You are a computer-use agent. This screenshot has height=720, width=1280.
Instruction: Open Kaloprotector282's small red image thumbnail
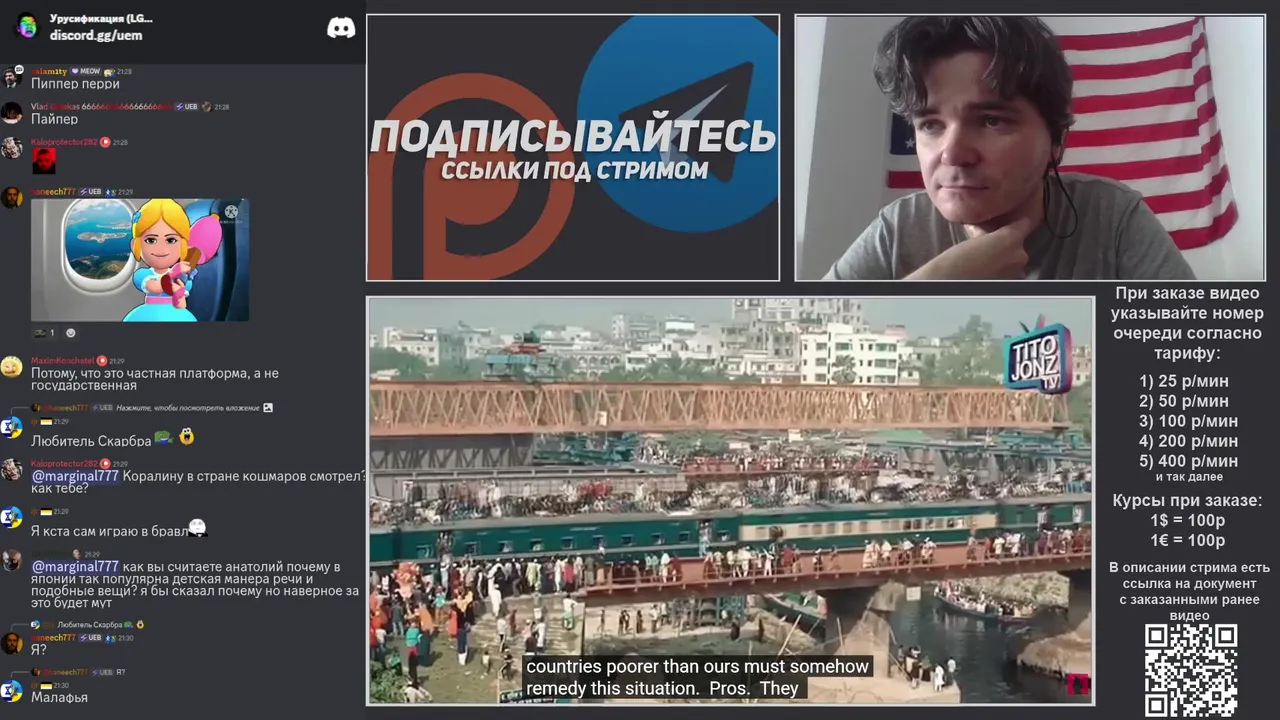[x=43, y=161]
